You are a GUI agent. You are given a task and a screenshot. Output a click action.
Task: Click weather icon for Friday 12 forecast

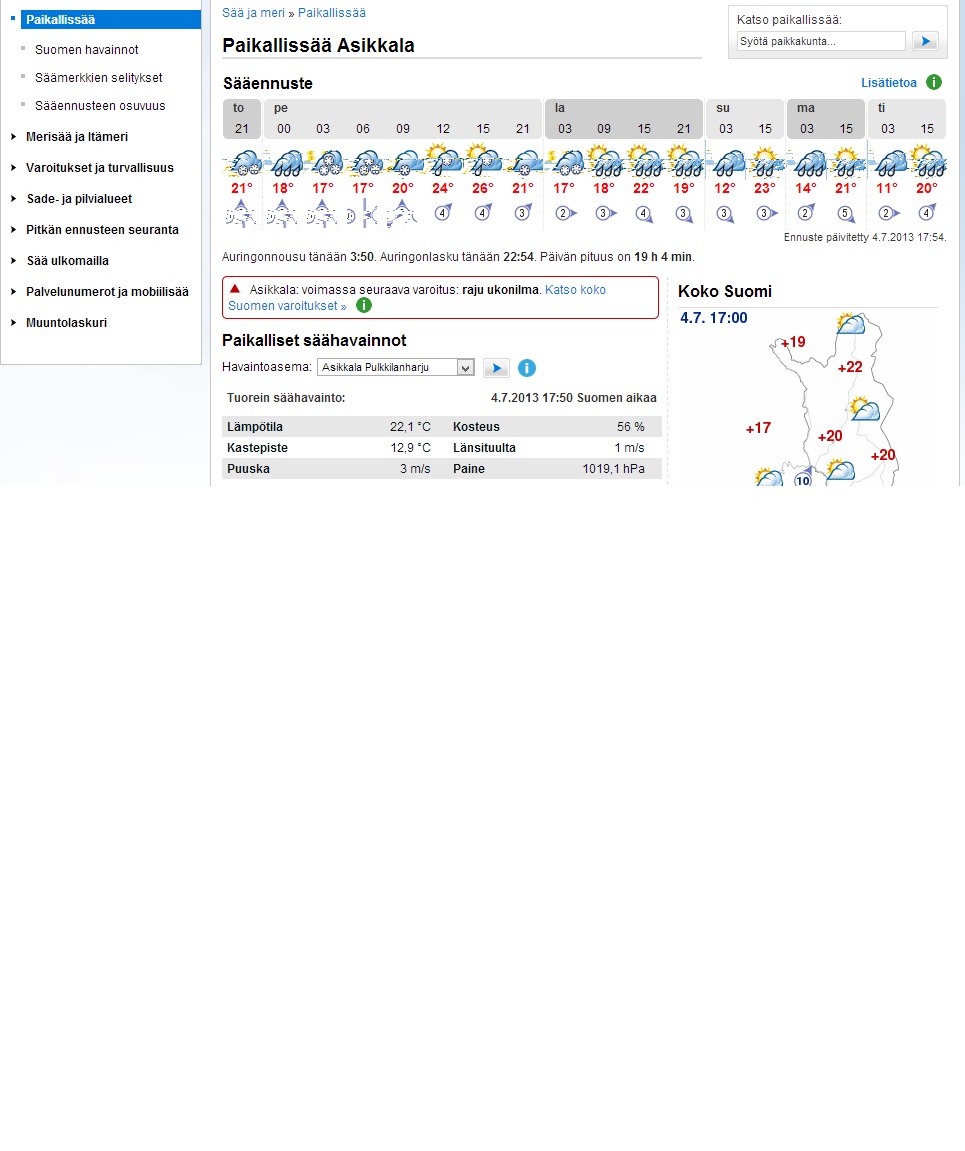442,160
